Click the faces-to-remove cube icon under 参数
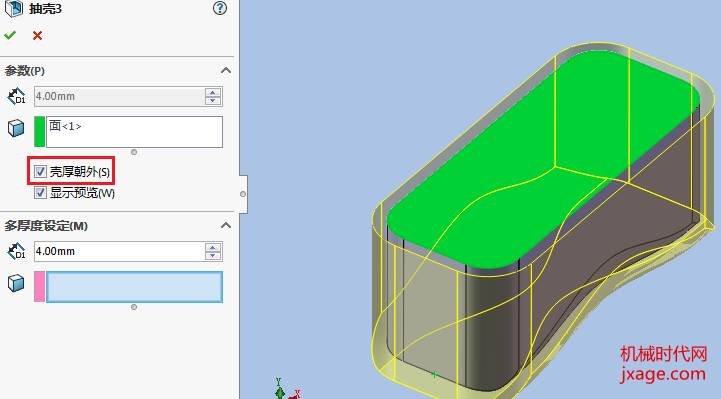The height and width of the screenshot is (399, 721). tap(16, 128)
